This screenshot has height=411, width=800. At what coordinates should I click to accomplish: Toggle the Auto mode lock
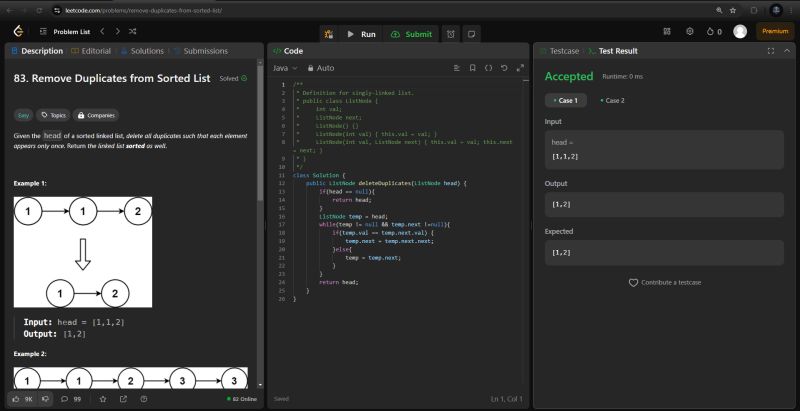pyautogui.click(x=321, y=68)
